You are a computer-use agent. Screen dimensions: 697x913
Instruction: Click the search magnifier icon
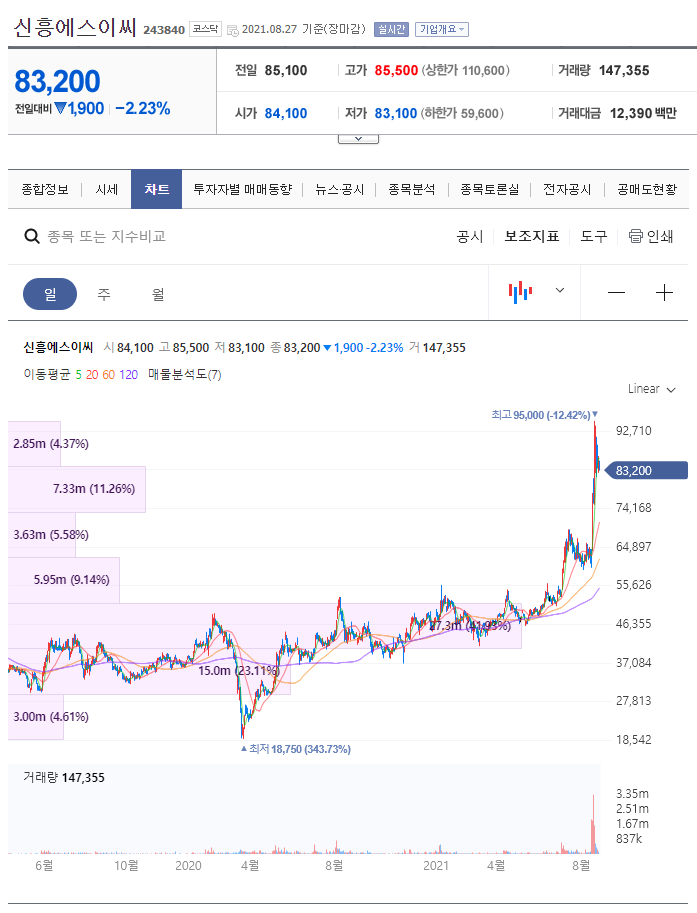click(31, 236)
